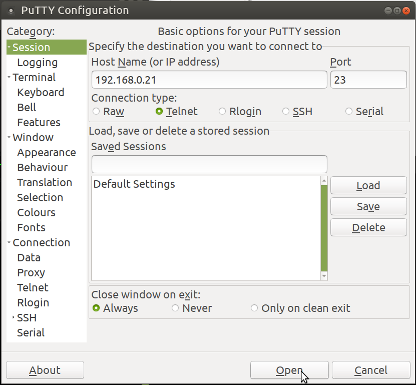
Task: Open the Serial category in tree
Action: pos(31,332)
